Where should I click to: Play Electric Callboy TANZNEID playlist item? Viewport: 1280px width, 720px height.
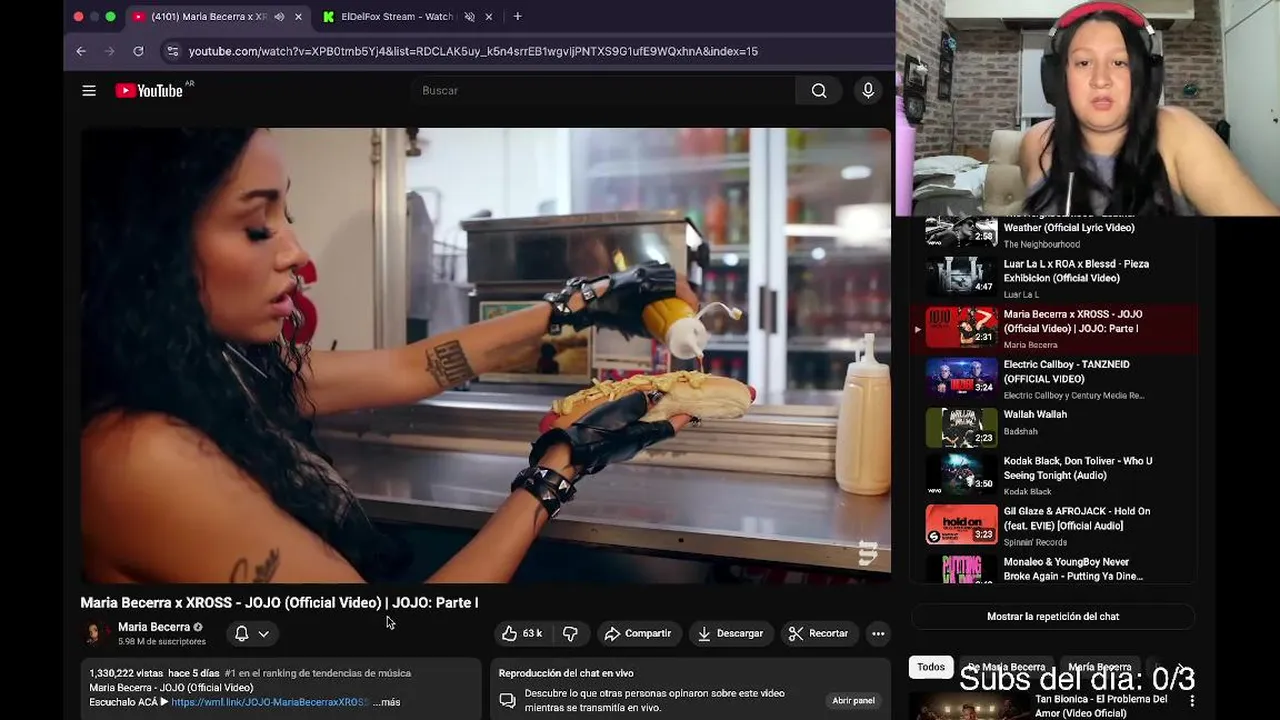click(x=1053, y=379)
